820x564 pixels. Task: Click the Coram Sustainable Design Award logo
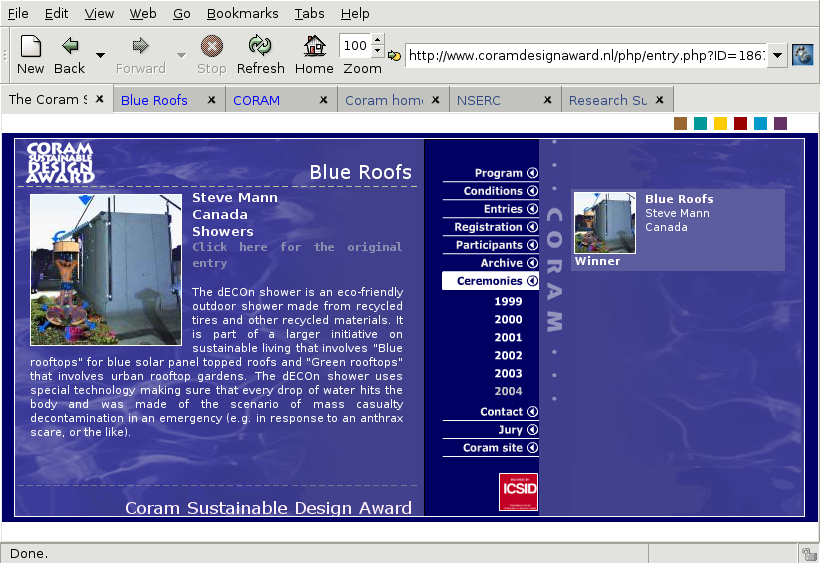tap(60, 163)
